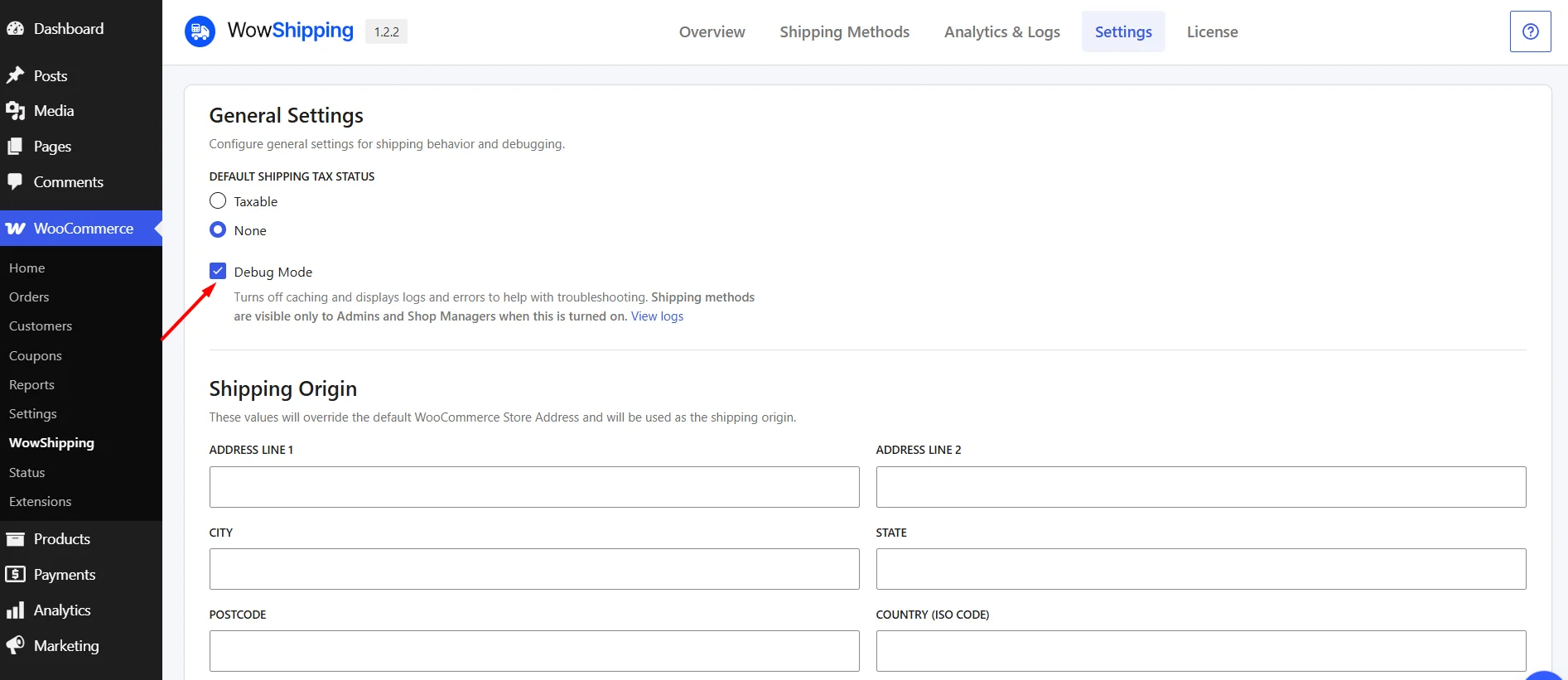The width and height of the screenshot is (1568, 680).
Task: Click the 1.2.2 version badge
Action: [386, 31]
